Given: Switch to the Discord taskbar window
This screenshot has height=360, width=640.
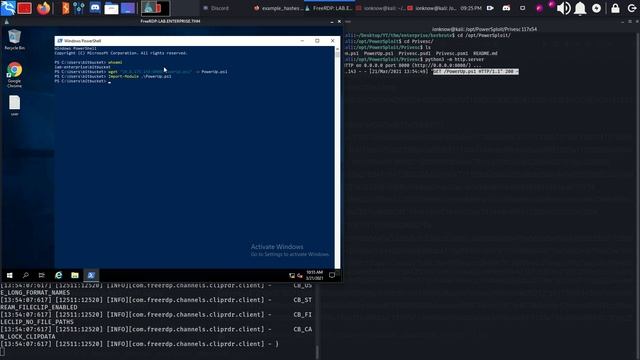Looking at the screenshot, I should [216, 8].
